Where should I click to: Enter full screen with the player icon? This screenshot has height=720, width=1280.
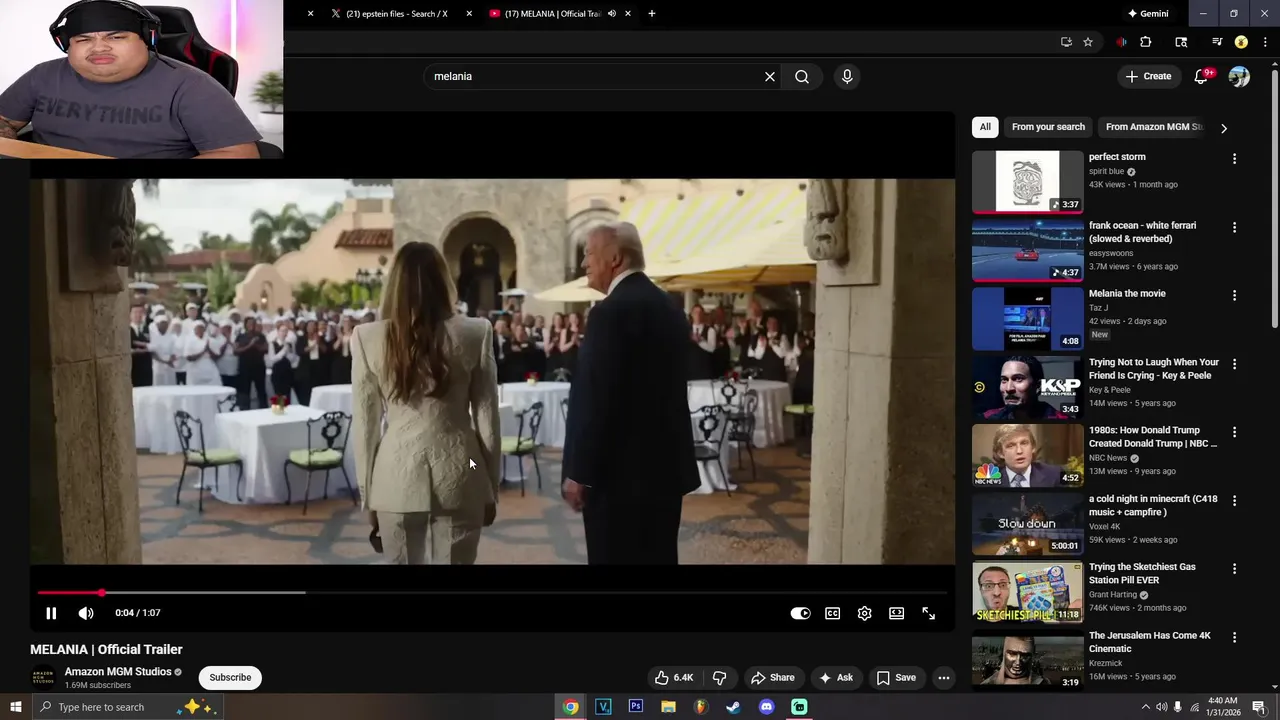928,613
